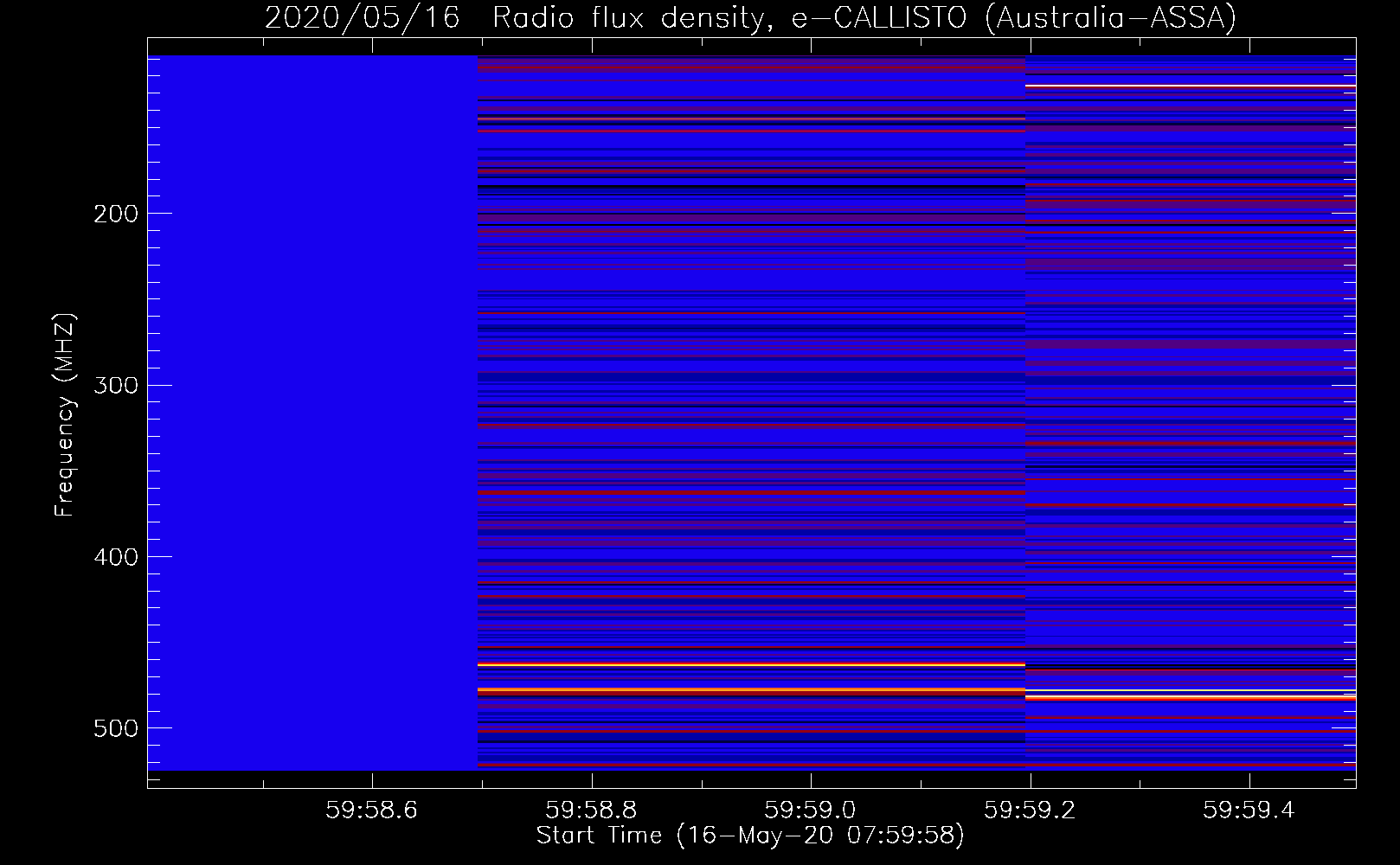The image size is (1400, 865).
Task: Click the '300' frequency tick label
Action: (115, 385)
